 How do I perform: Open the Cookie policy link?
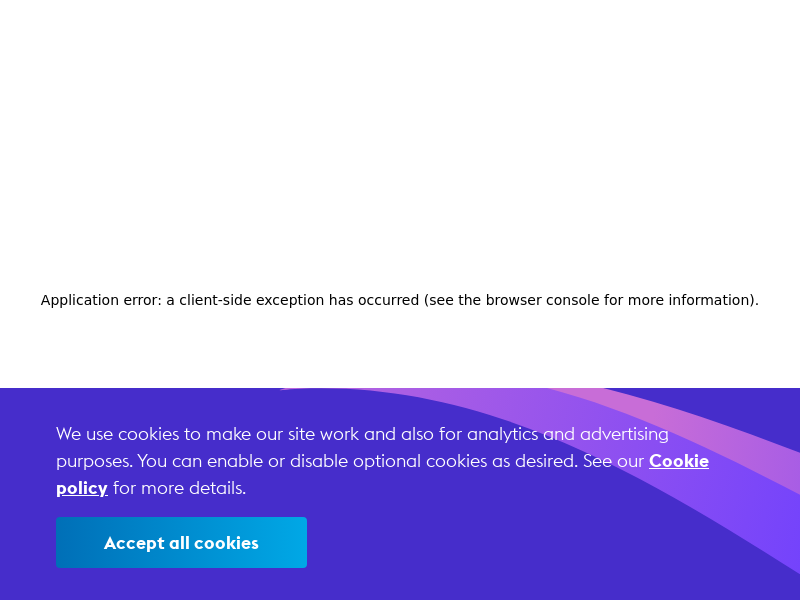(x=678, y=461)
